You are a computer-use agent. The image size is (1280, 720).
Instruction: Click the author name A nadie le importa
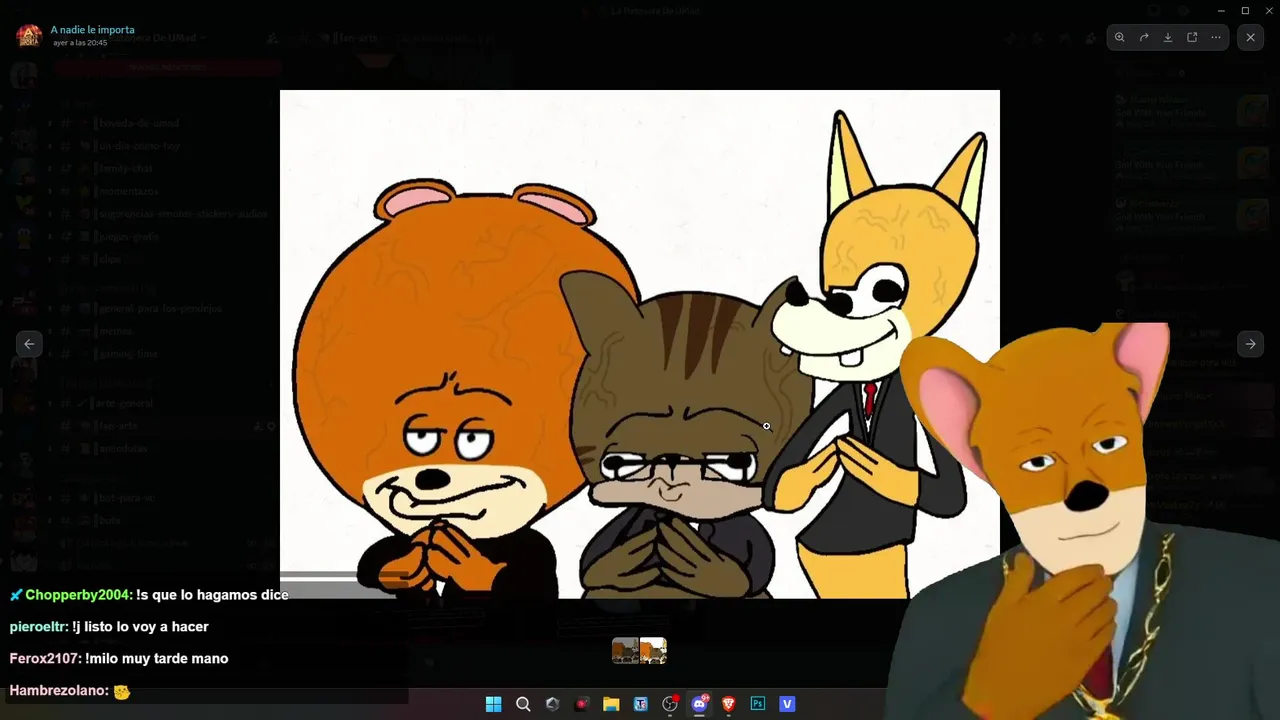tap(93, 30)
